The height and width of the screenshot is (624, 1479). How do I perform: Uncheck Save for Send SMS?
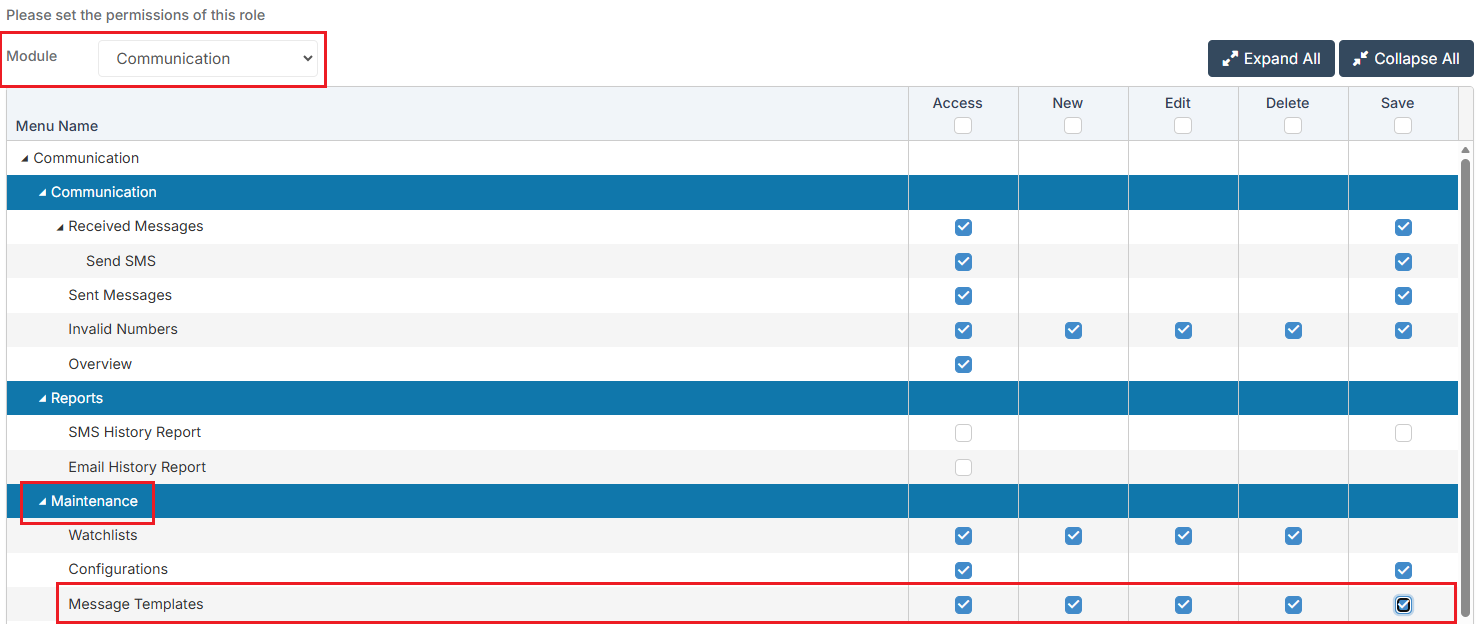(x=1403, y=262)
